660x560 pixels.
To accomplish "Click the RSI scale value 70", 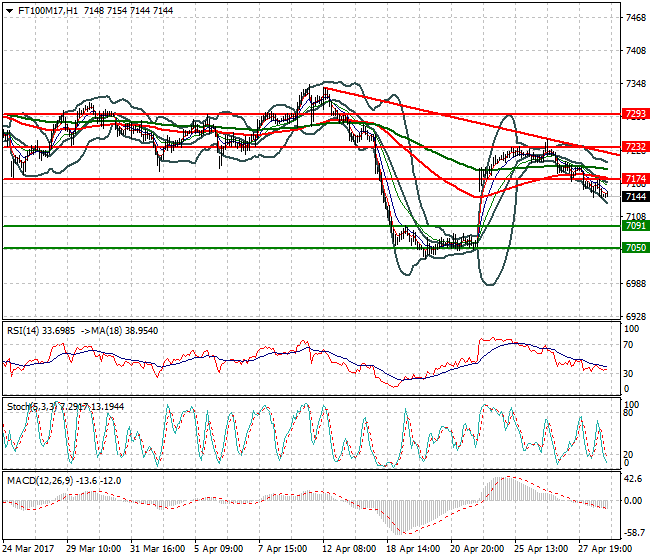I will pos(628,345).
